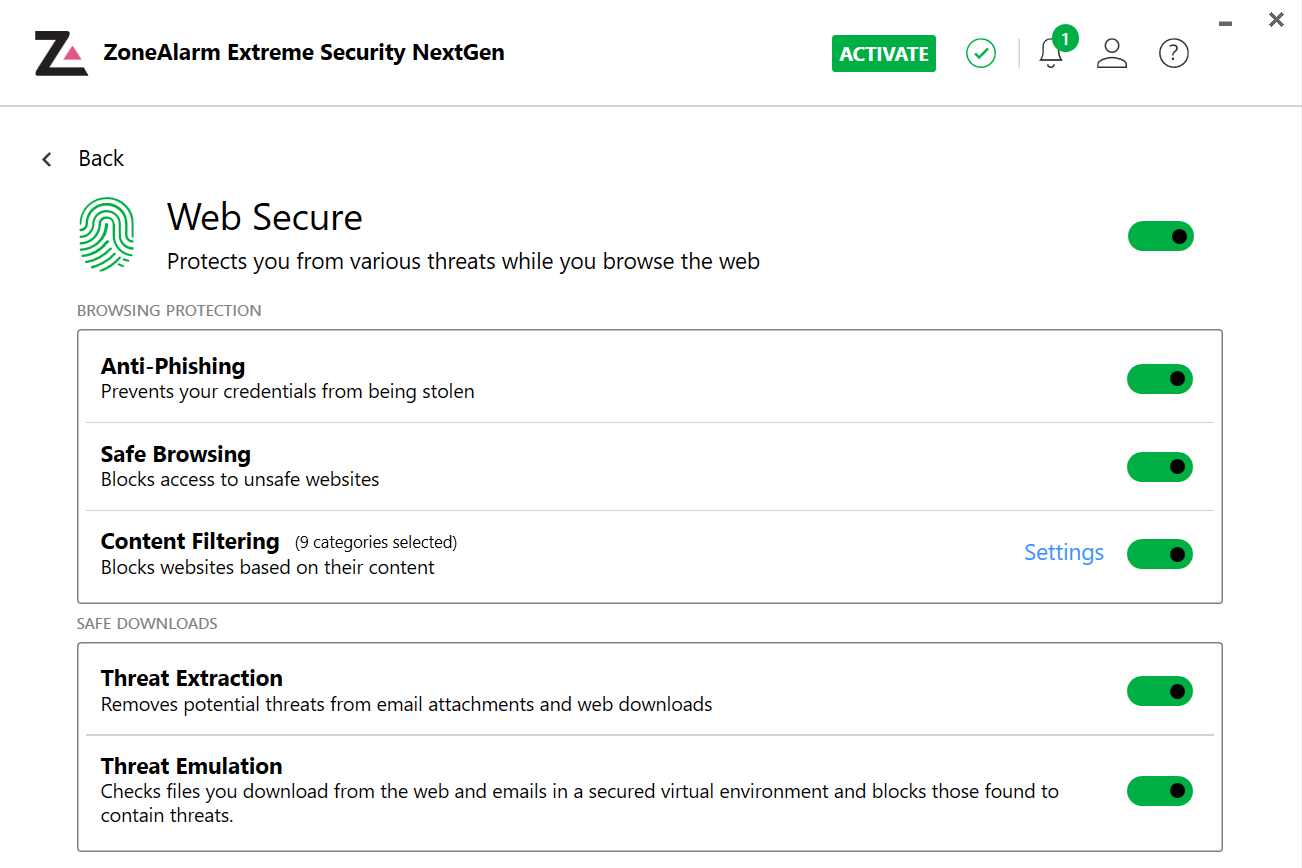This screenshot has width=1302, height=868.
Task: Click the 'Protects you from various threats' subtitle
Action: coord(463,262)
